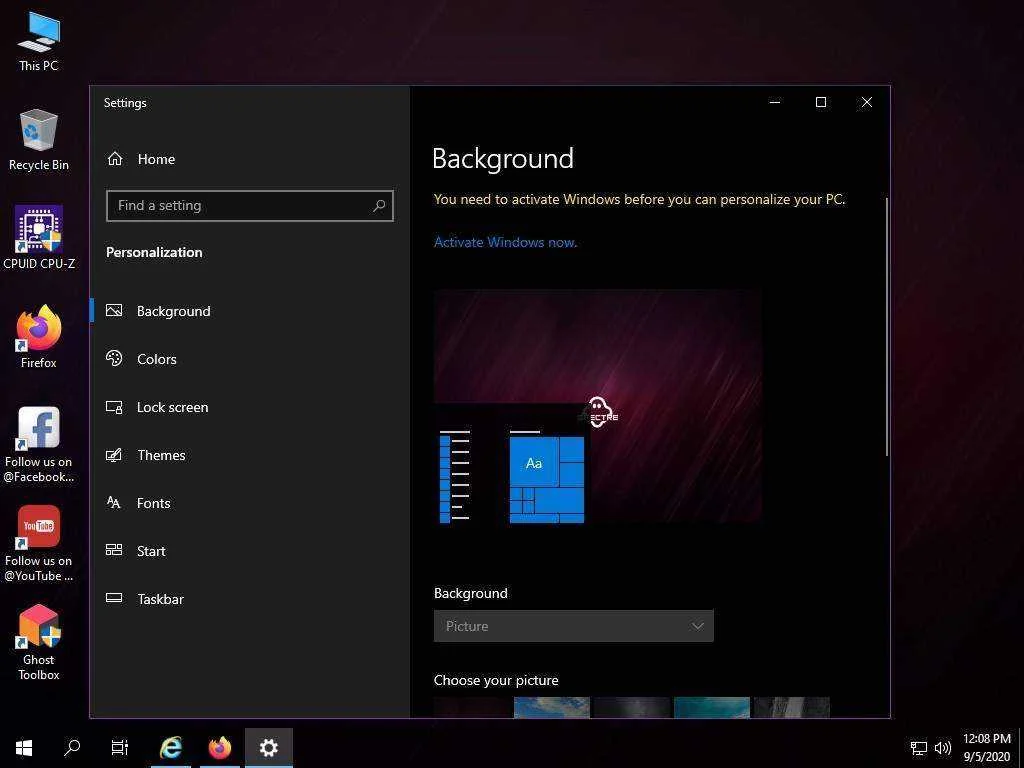Launch Internet Explorer from taskbar
Image resolution: width=1024 pixels, height=768 pixels.
tap(171, 748)
